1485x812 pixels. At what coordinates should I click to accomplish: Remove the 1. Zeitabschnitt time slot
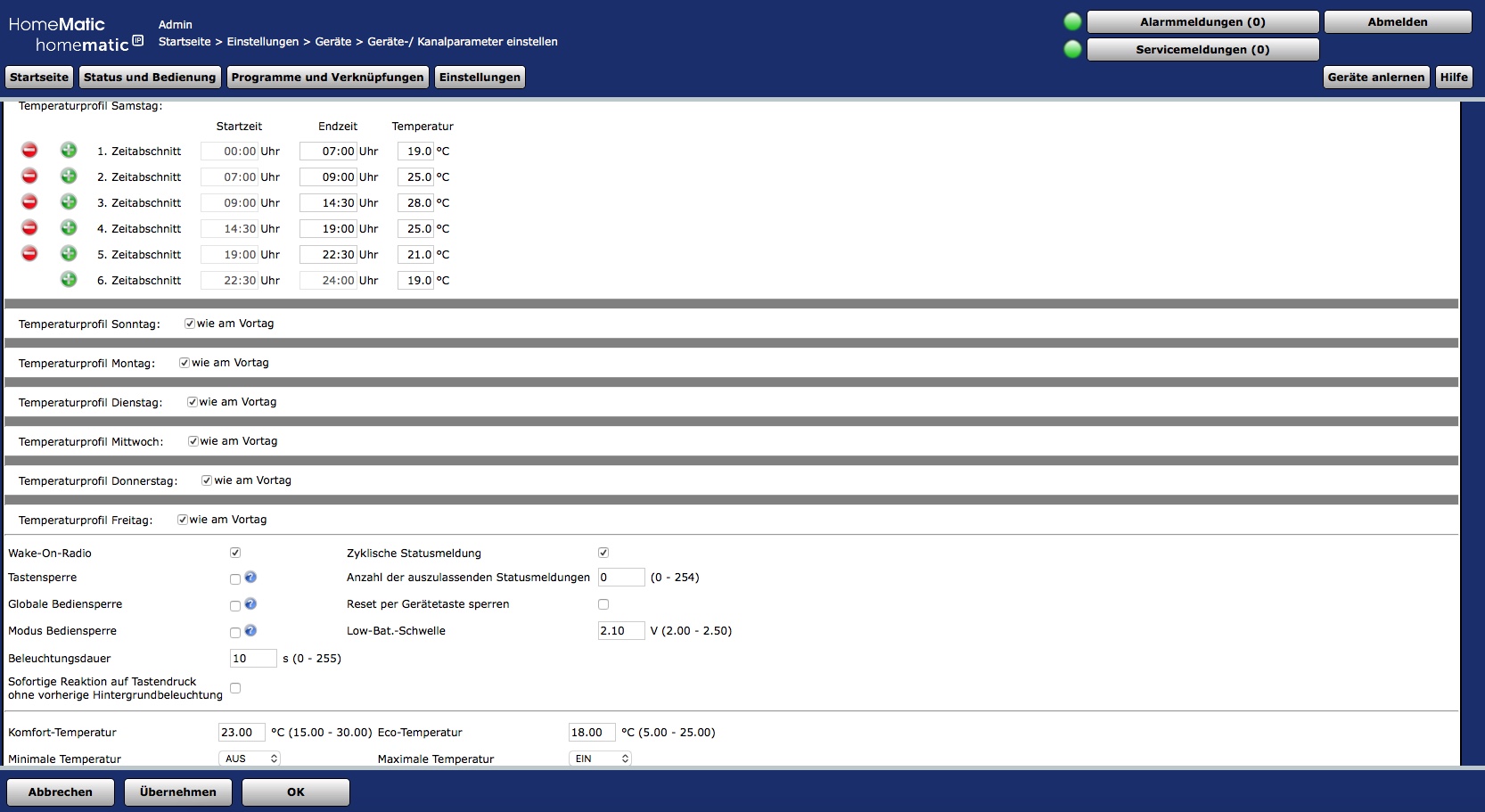pos(29,151)
